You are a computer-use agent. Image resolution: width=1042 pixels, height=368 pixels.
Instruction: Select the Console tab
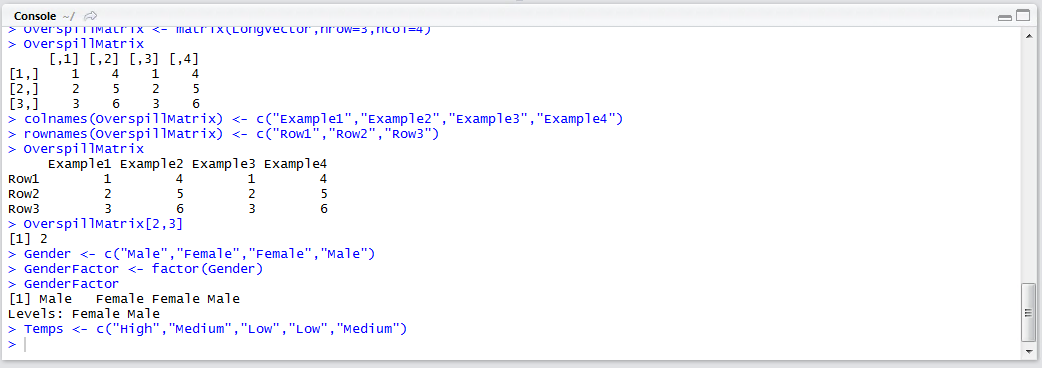[34, 15]
